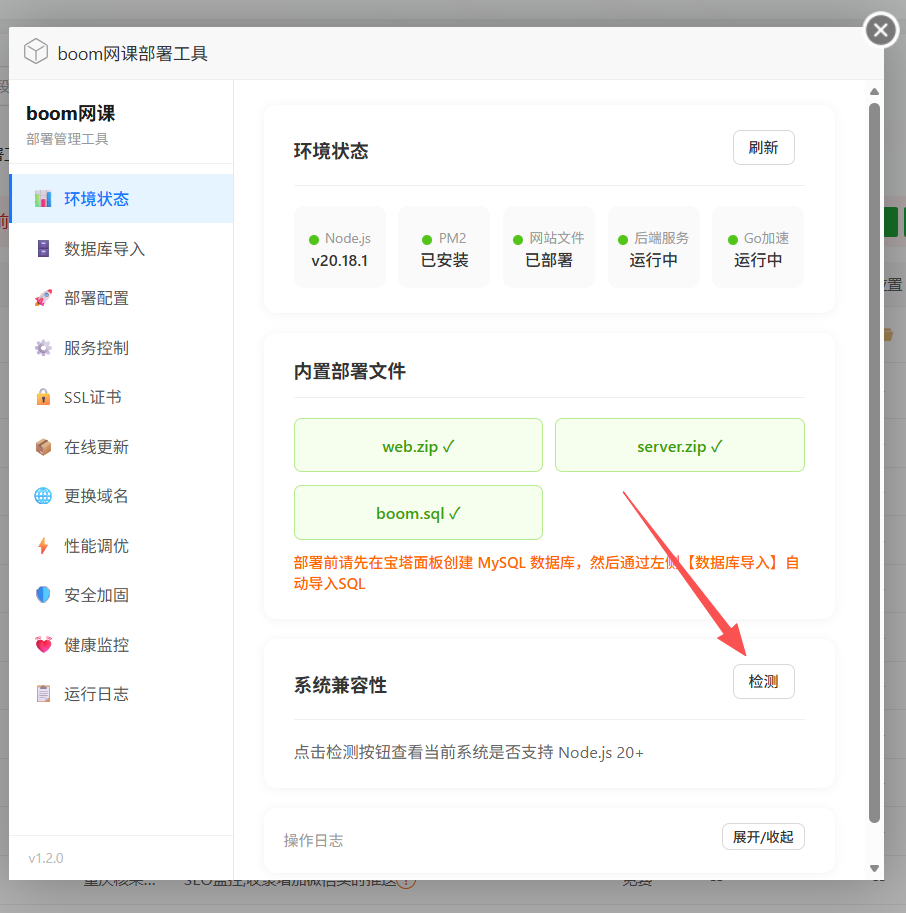Image resolution: width=906 pixels, height=913 pixels.
Task: Select the web.zip deployment file box
Action: (x=418, y=445)
